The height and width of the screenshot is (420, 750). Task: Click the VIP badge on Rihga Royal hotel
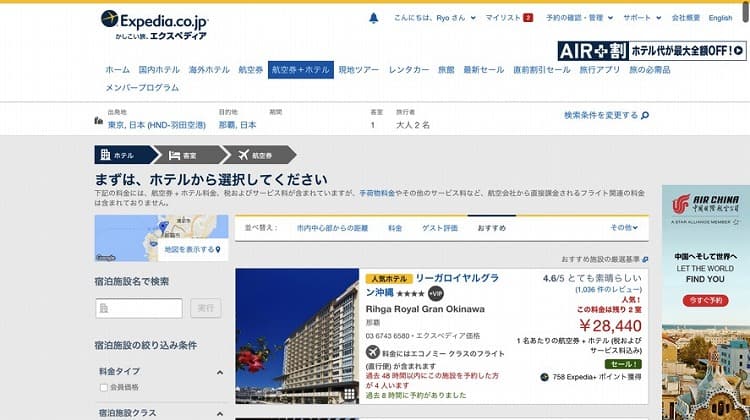[x=436, y=293]
